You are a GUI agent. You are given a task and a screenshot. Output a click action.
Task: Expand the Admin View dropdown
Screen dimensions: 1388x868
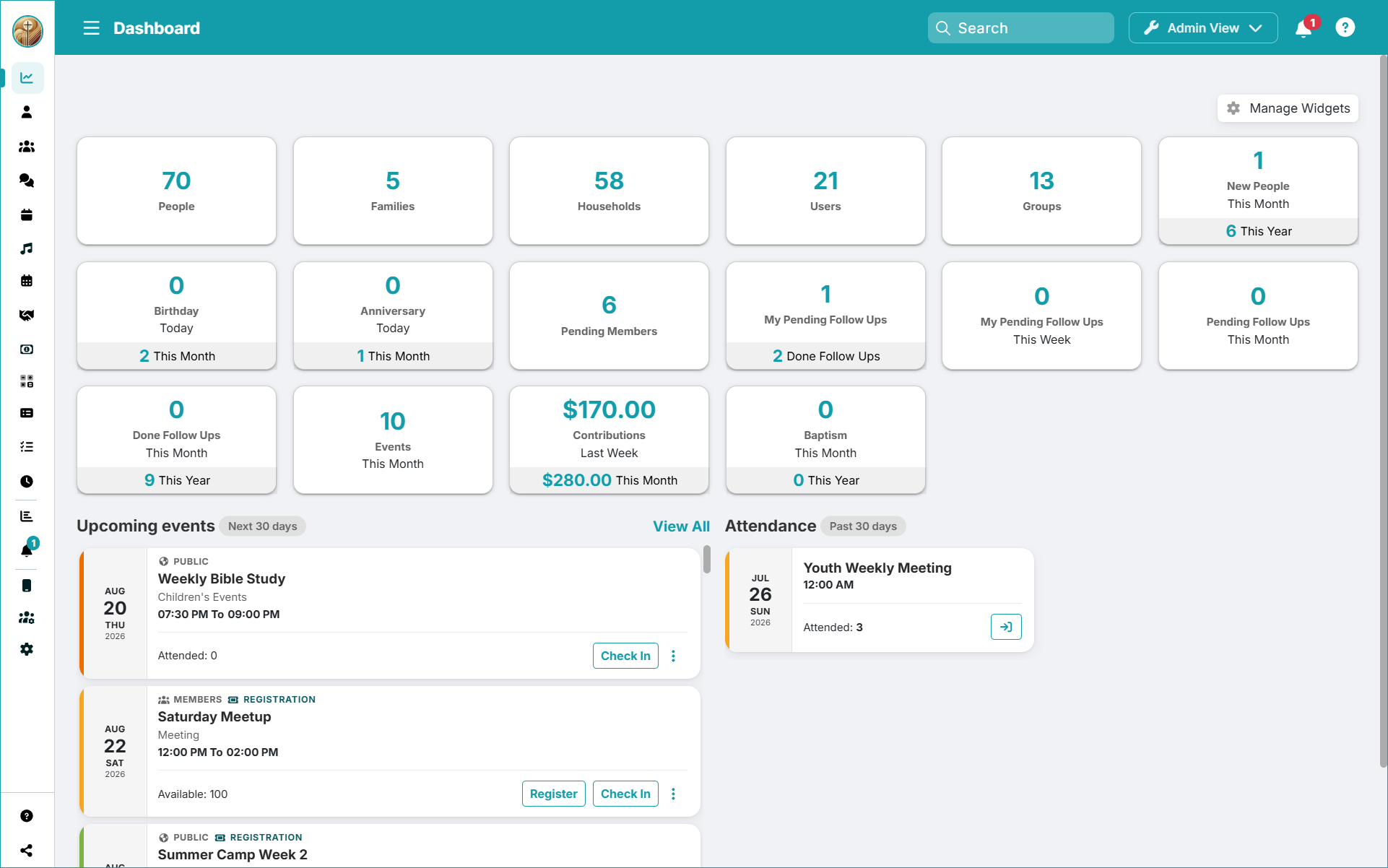(x=1203, y=28)
